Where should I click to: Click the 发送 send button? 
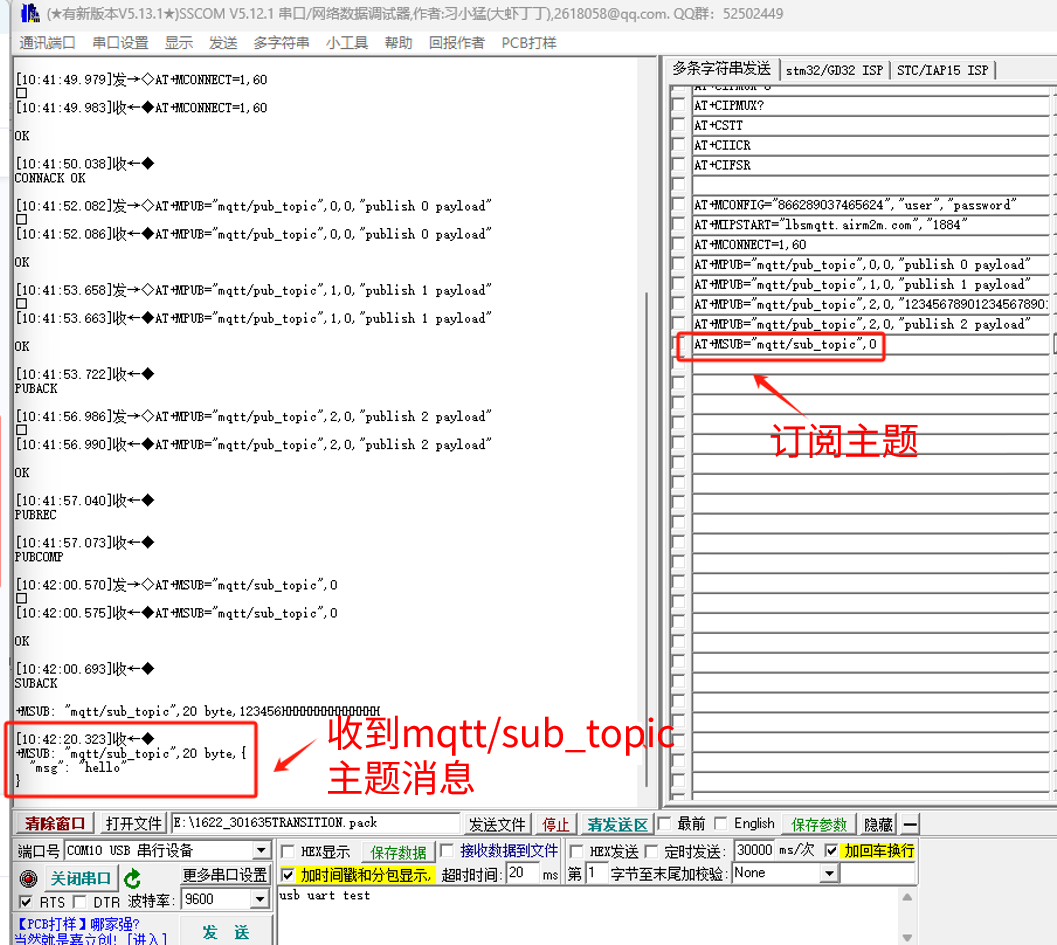pyautogui.click(x=225, y=932)
